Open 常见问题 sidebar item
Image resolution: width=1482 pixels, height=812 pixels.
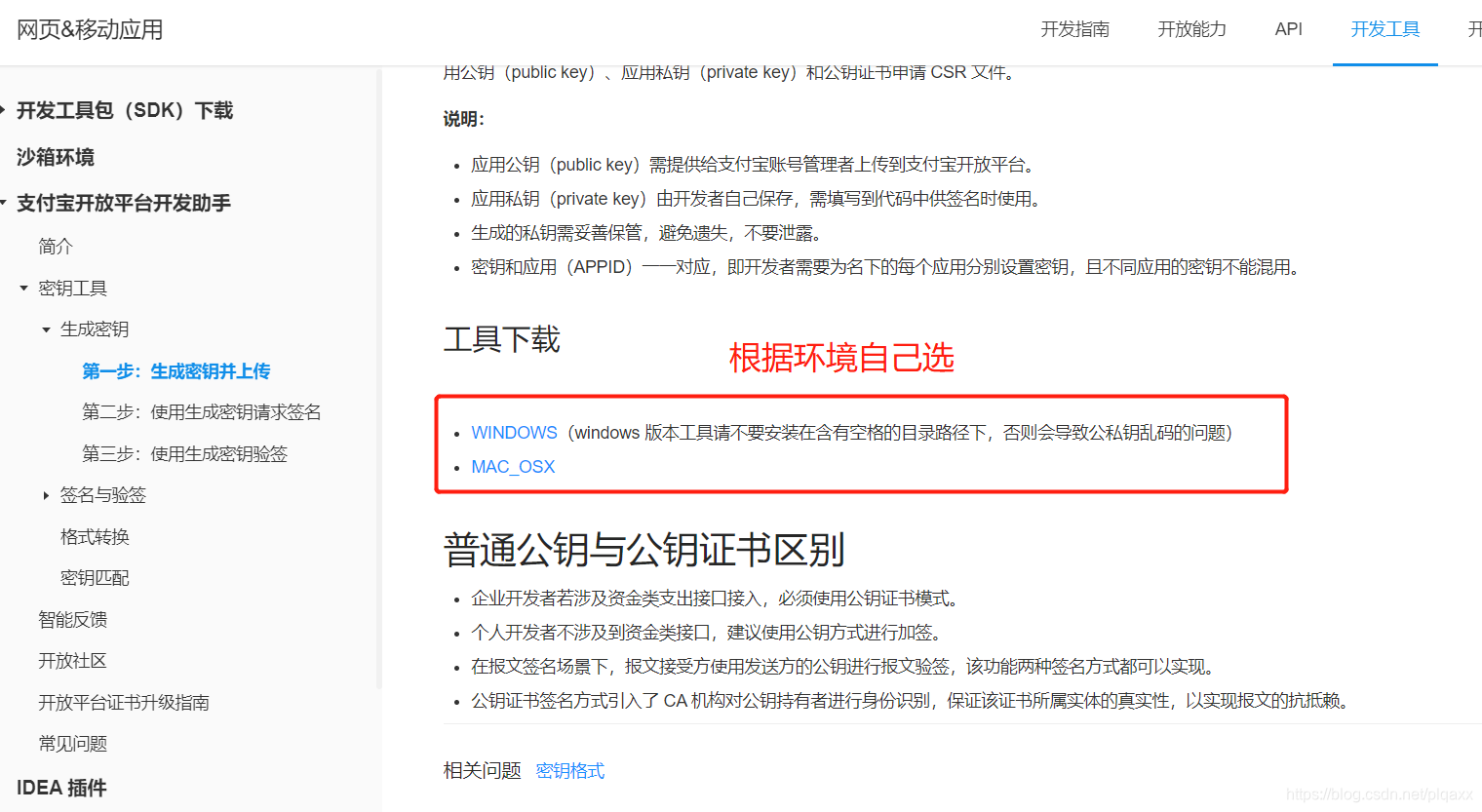click(72, 744)
